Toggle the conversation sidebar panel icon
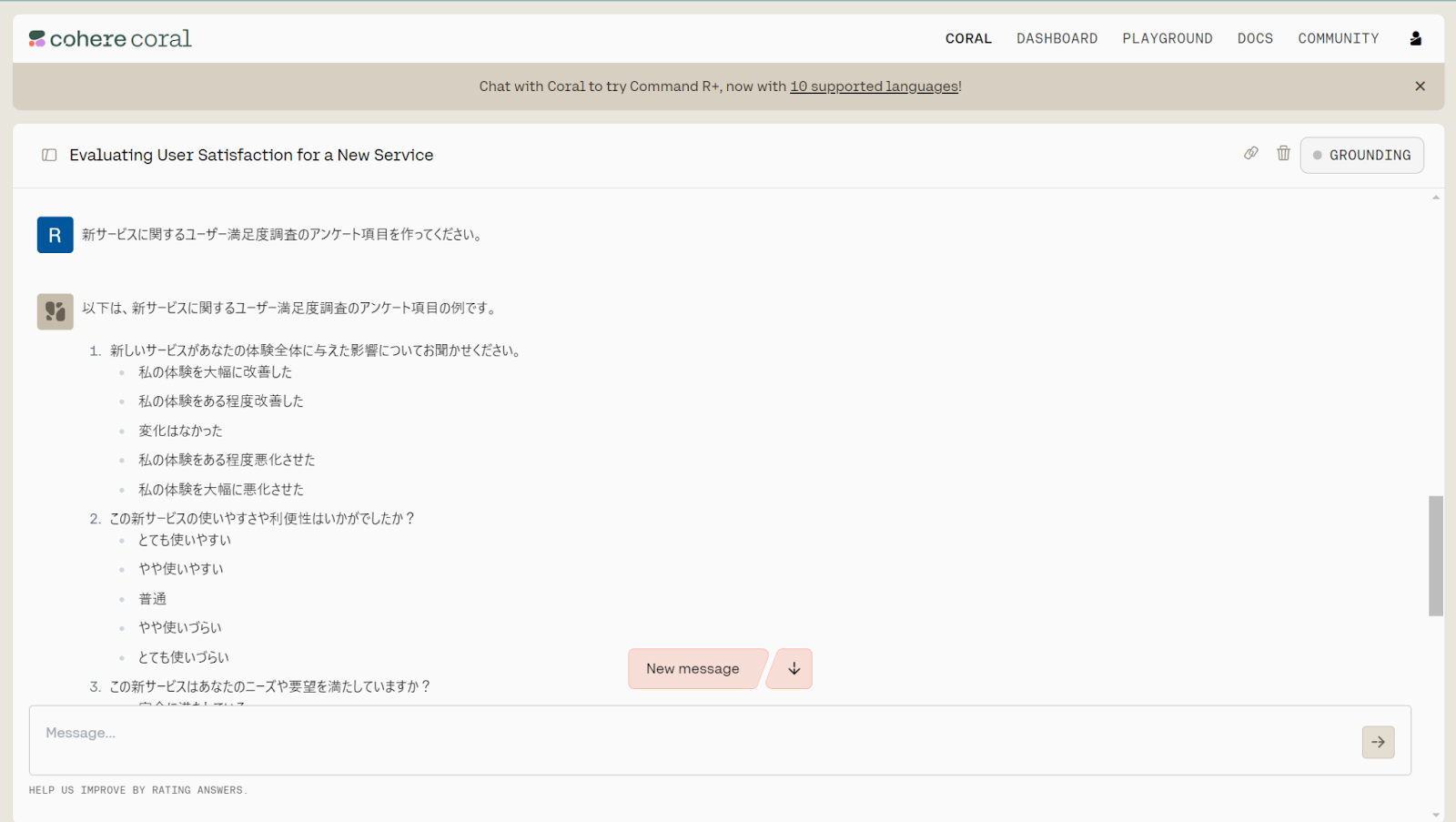This screenshot has height=822, width=1456. pyautogui.click(x=49, y=156)
